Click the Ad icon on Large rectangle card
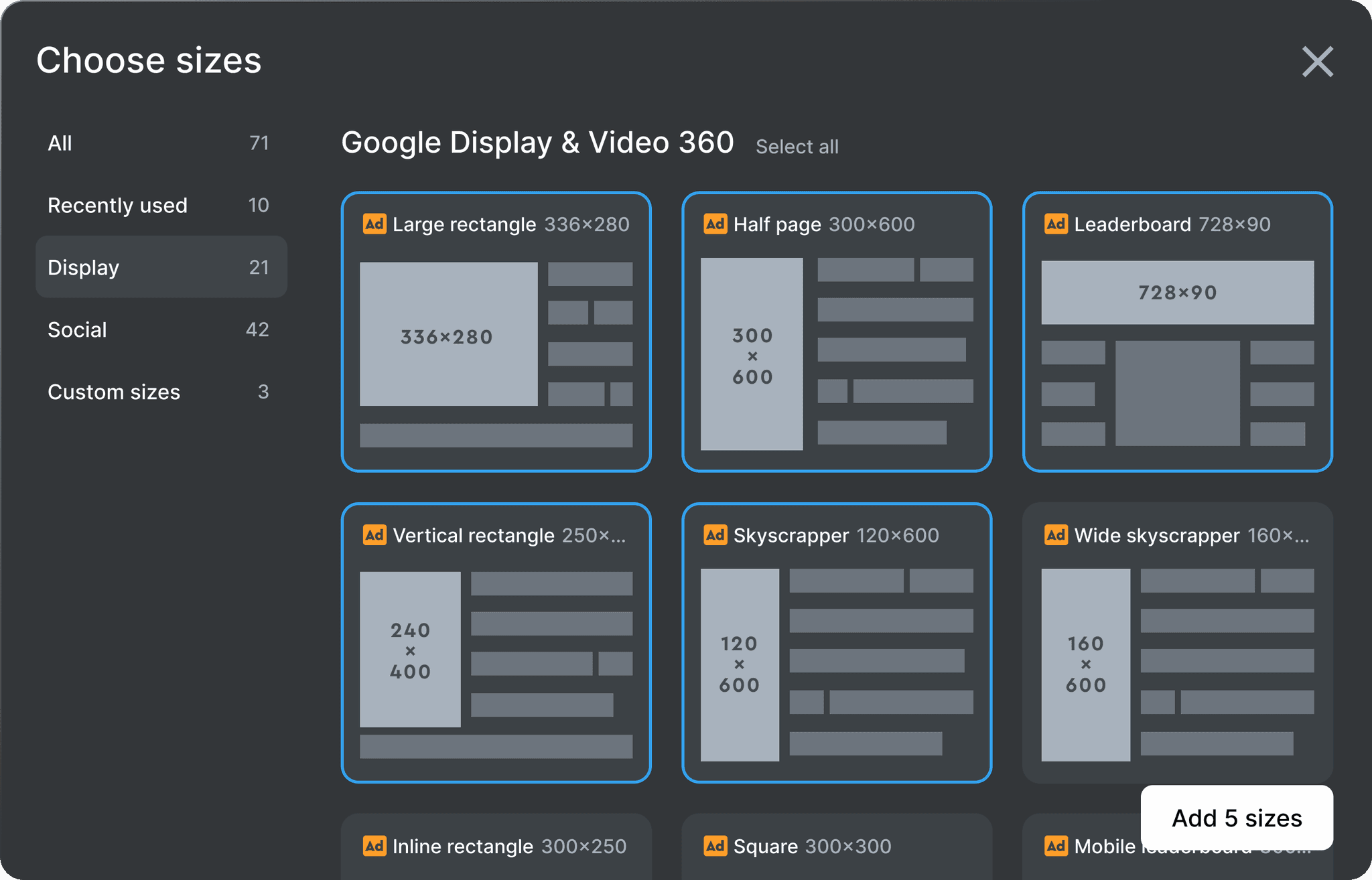1372x880 pixels. pyautogui.click(x=374, y=224)
